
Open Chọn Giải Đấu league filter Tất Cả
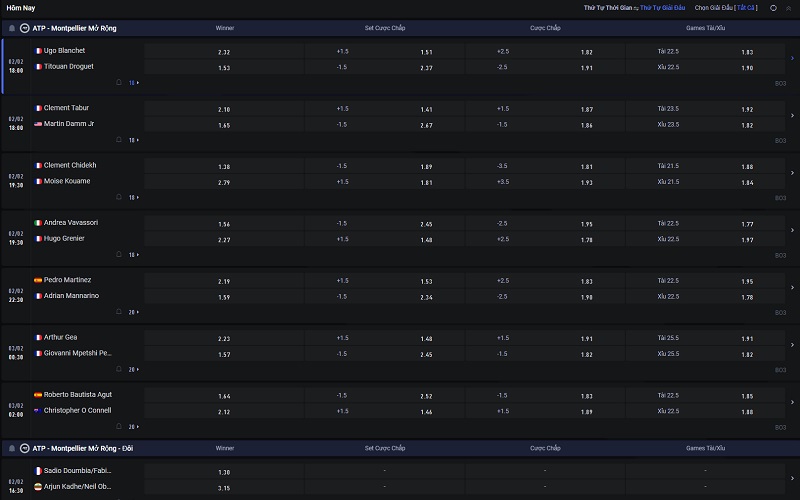point(746,8)
